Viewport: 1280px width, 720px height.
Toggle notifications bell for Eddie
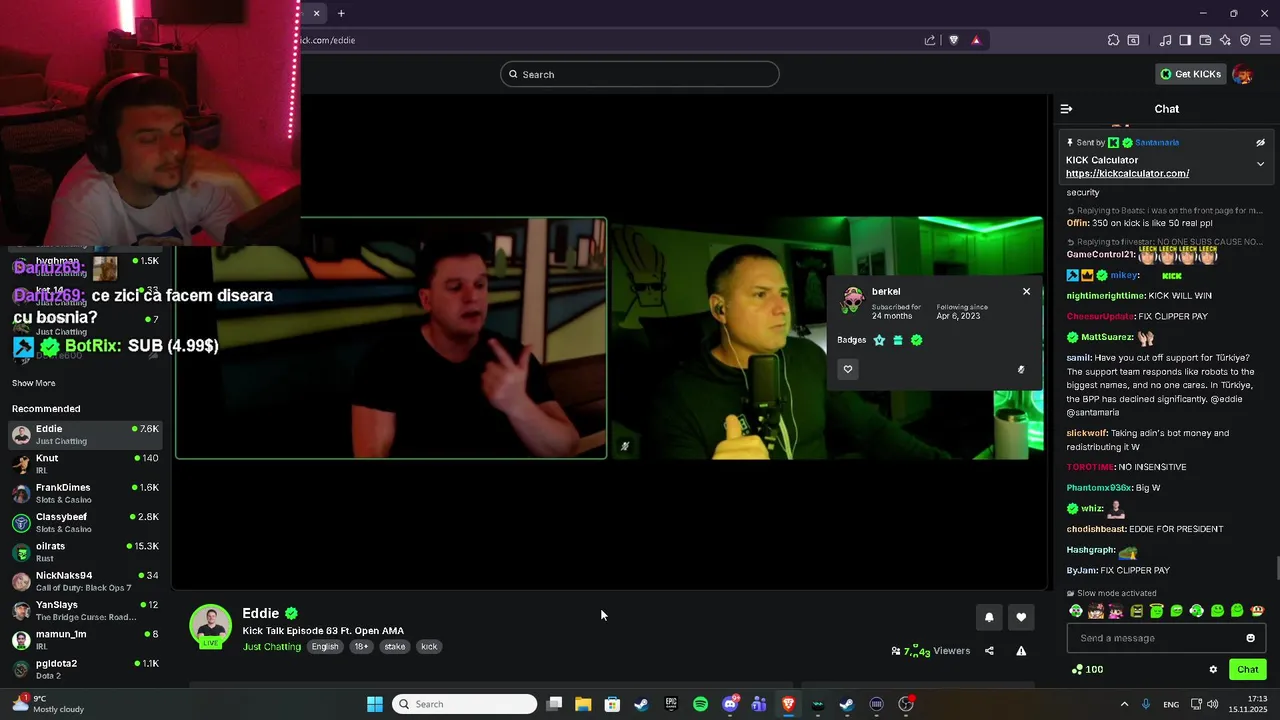click(x=989, y=617)
